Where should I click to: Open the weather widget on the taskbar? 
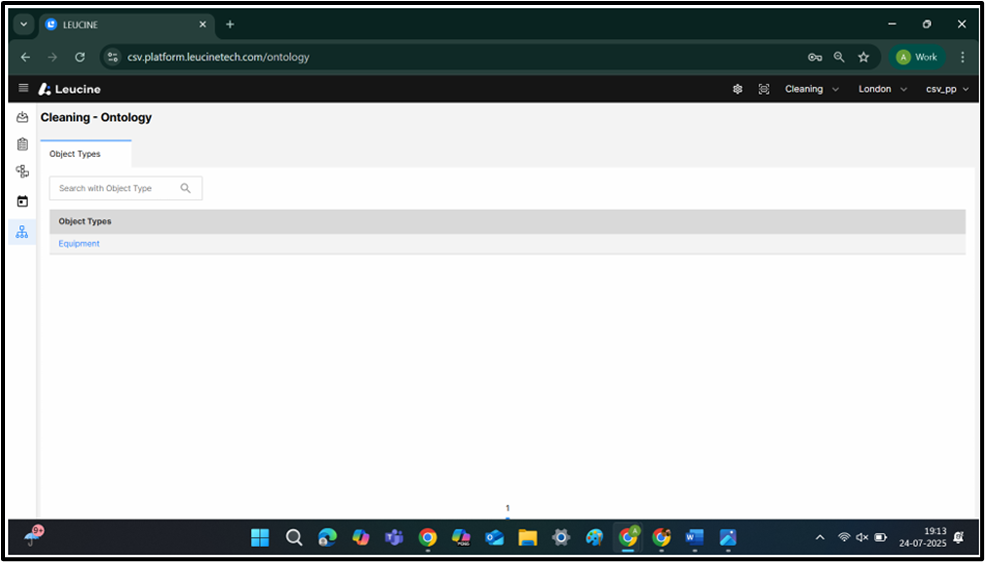(x=33, y=536)
